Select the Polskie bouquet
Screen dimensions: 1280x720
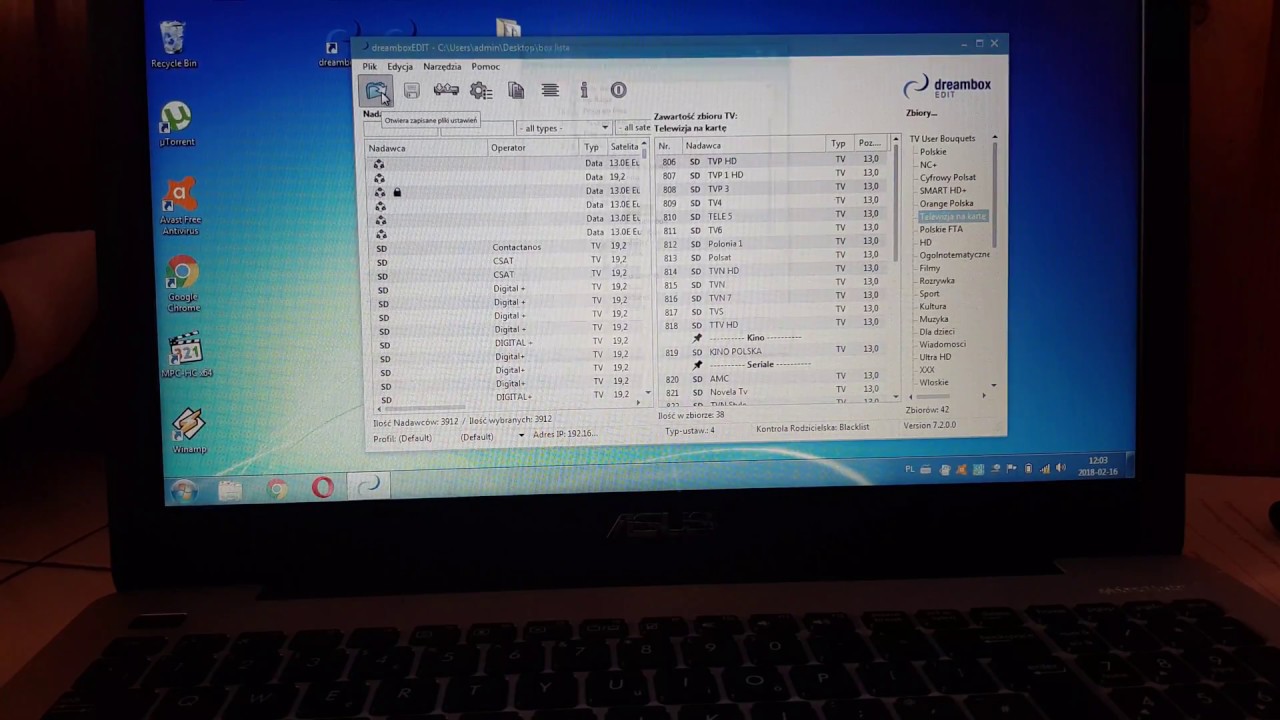coord(933,152)
